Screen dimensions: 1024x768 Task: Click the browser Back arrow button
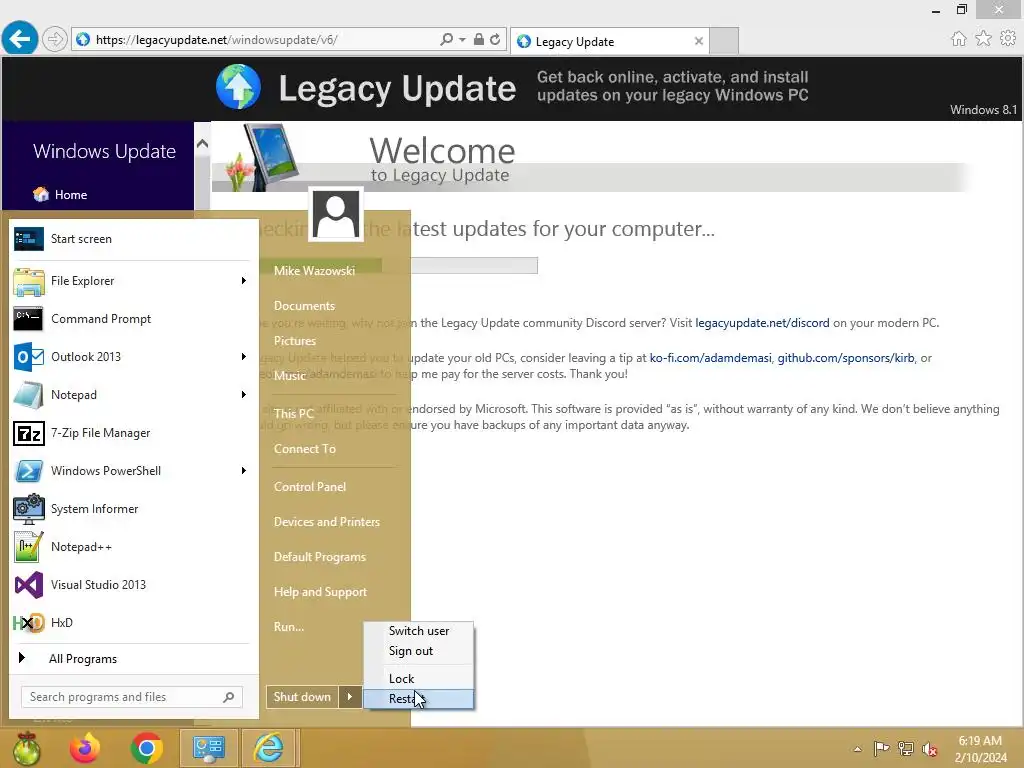click(20, 39)
